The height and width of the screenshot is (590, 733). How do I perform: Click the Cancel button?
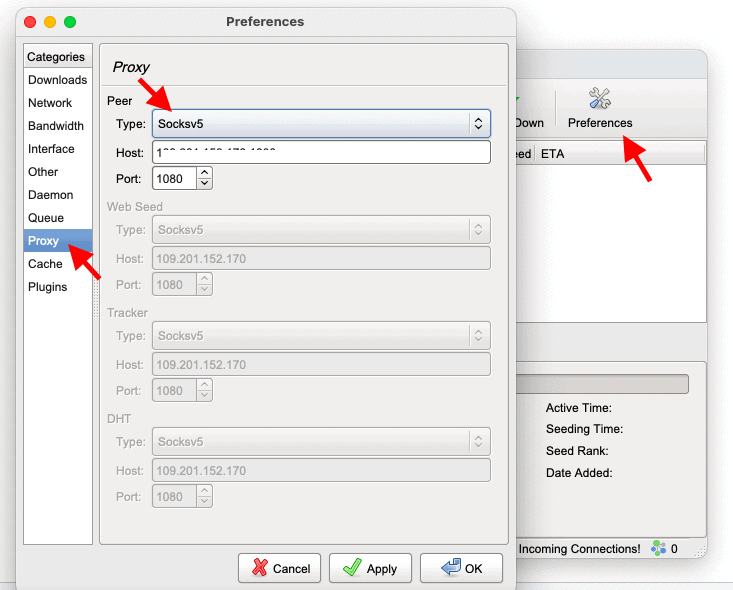click(280, 568)
